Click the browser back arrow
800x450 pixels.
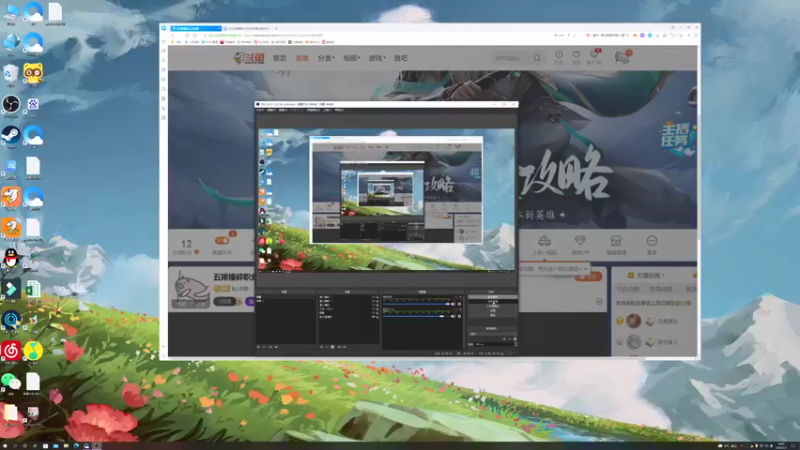[173, 35]
